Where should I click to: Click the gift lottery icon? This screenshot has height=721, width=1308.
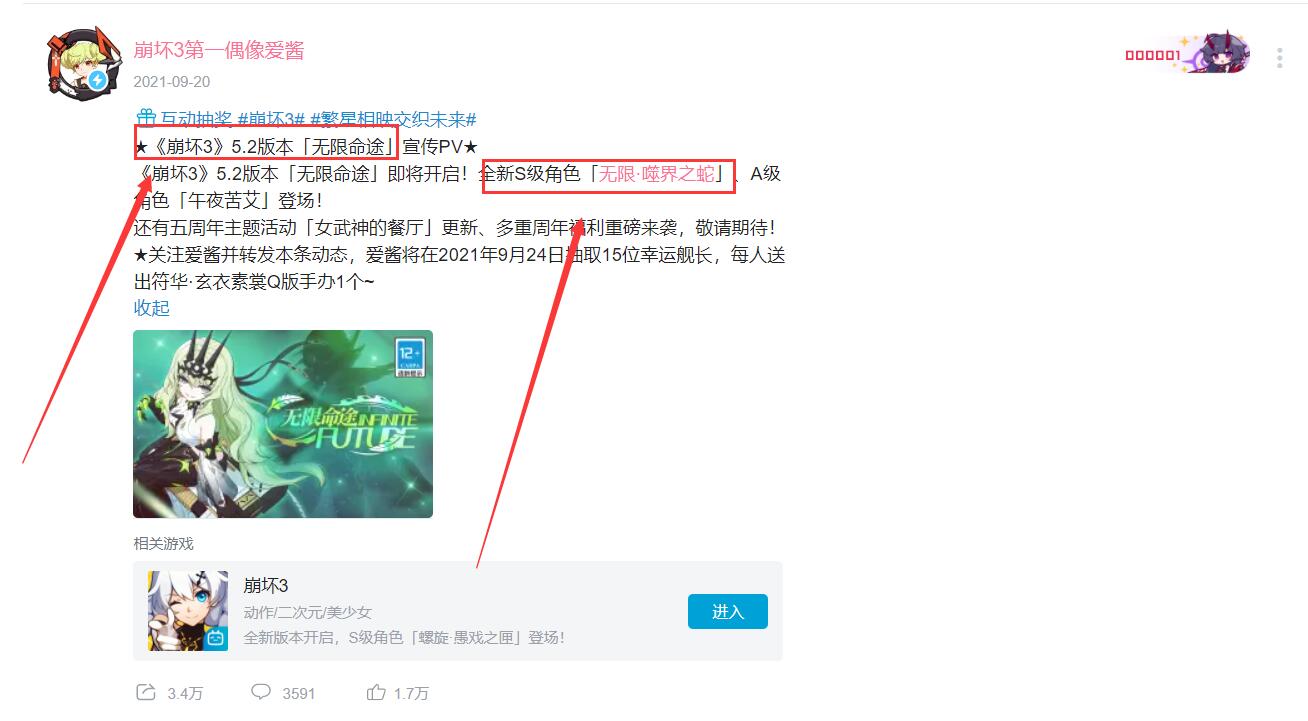tap(144, 119)
